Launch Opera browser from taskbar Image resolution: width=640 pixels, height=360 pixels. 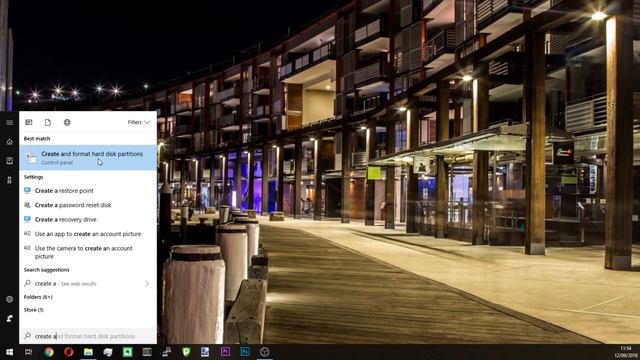pyautogui.click(x=69, y=352)
